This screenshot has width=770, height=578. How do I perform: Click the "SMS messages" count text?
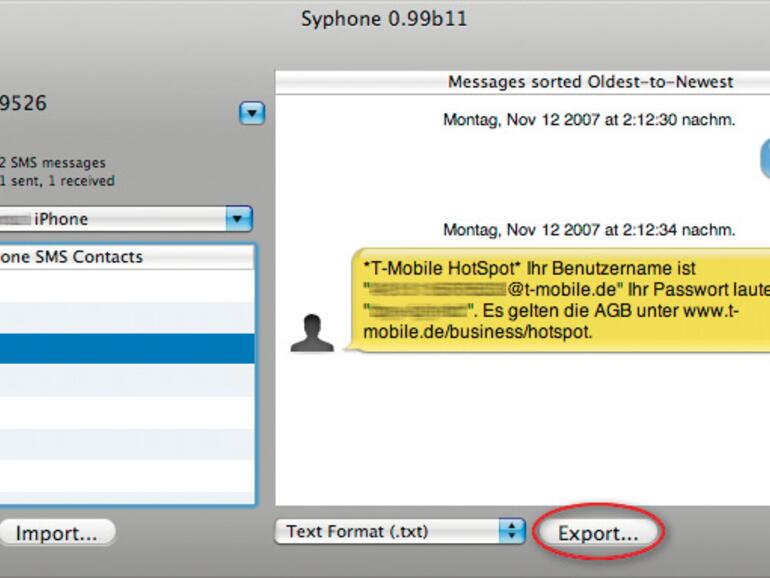[53, 163]
